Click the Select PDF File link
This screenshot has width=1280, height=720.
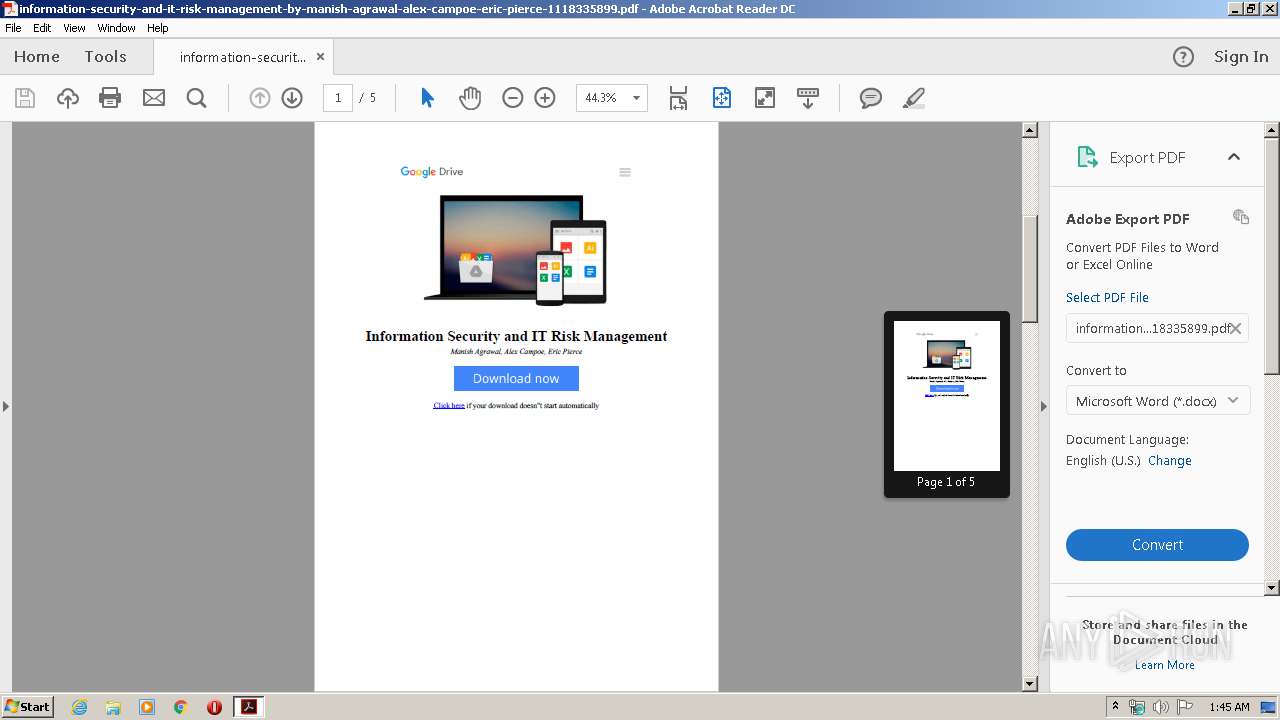click(x=1107, y=298)
